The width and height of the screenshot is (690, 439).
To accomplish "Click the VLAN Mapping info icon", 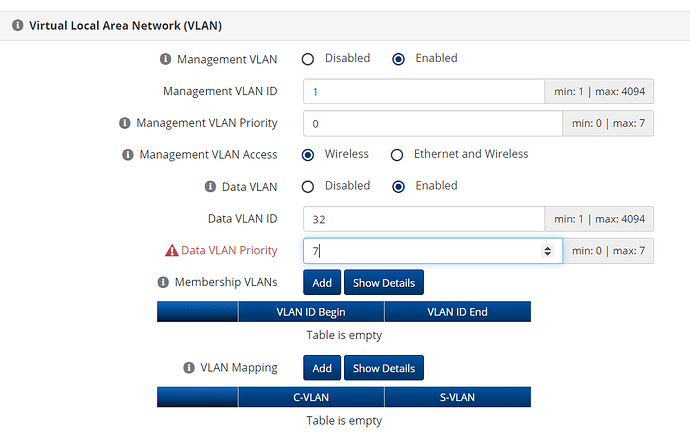I will click(x=189, y=367).
